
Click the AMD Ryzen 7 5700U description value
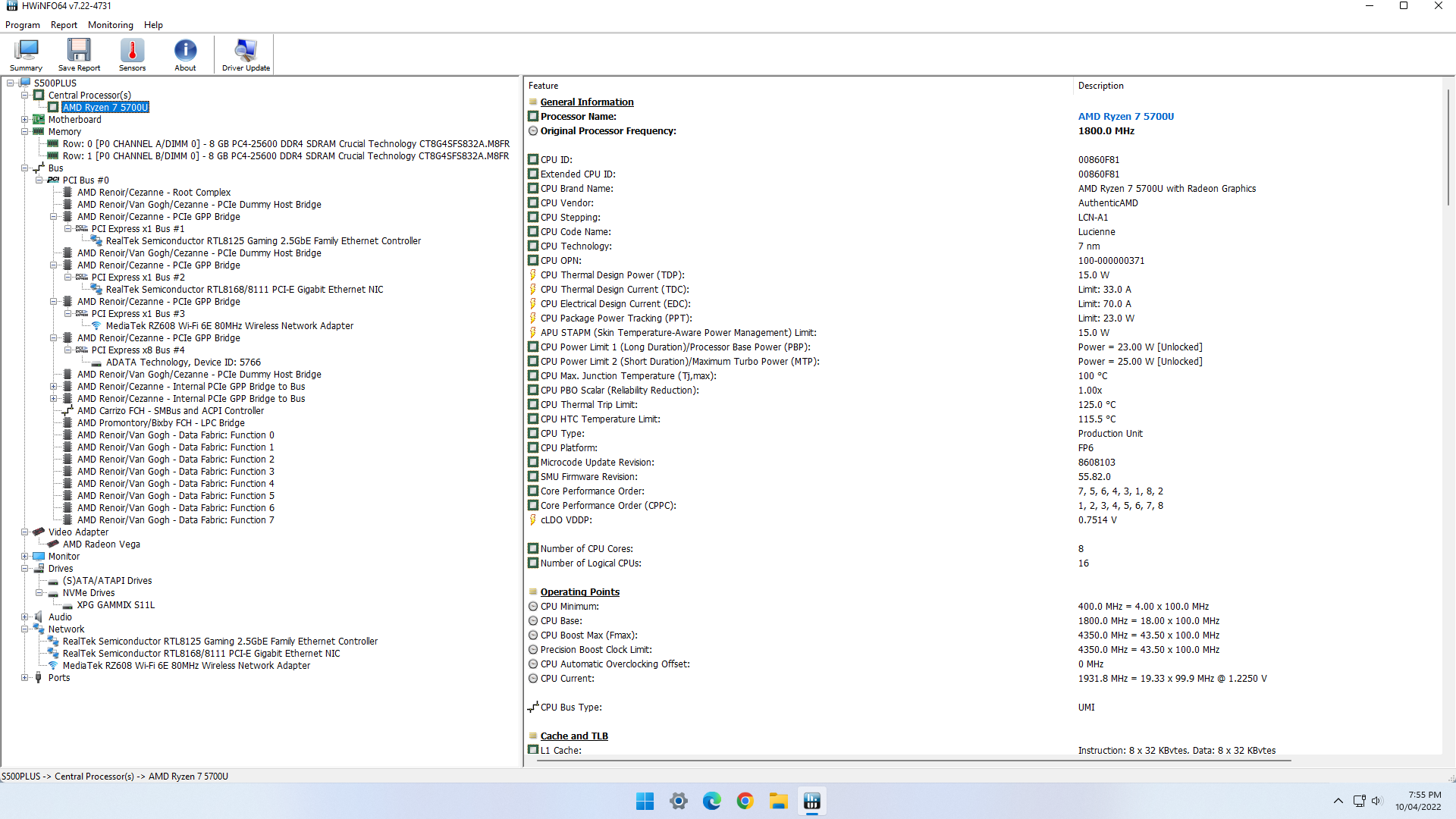[x=1126, y=117]
